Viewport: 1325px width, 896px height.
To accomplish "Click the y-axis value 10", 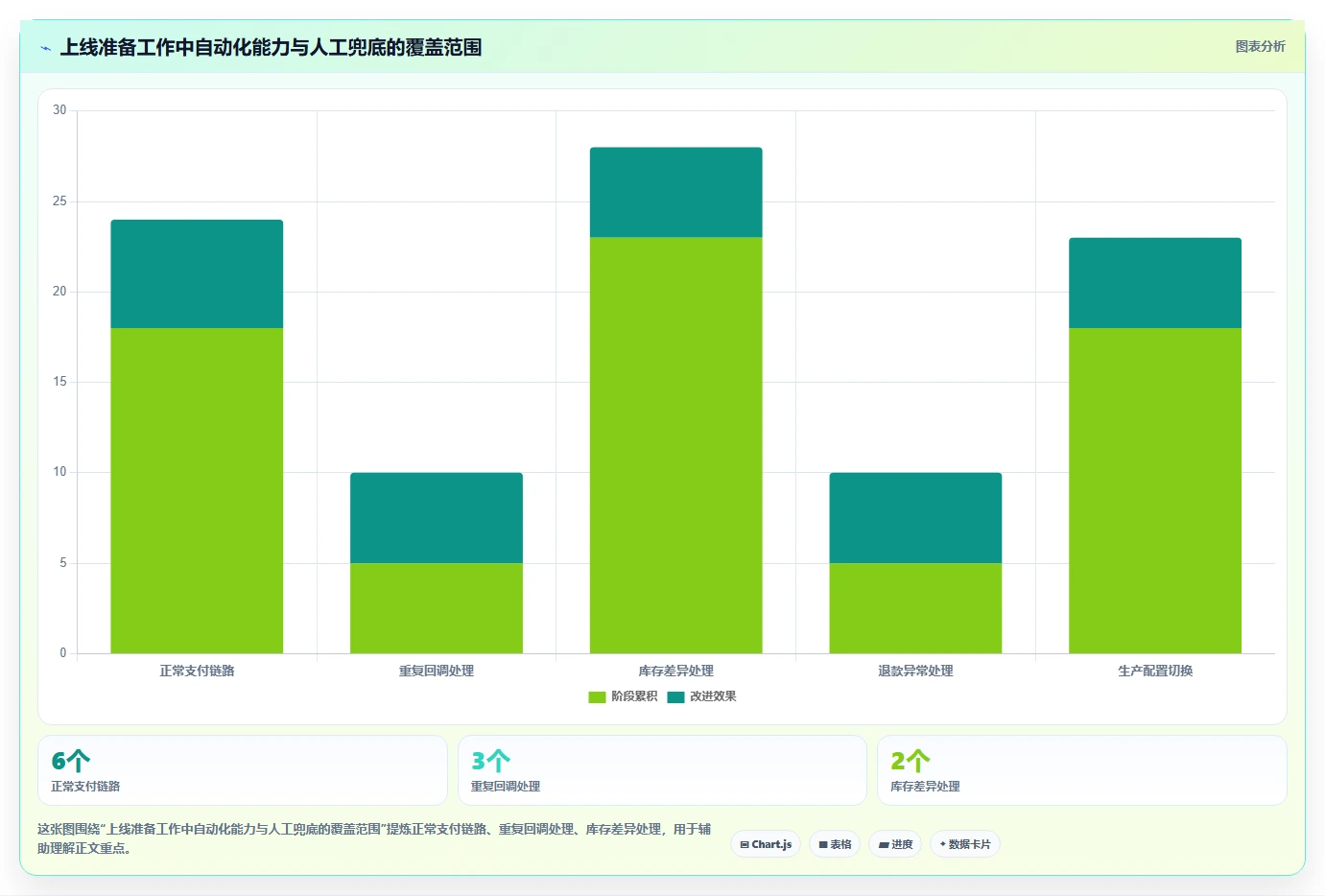I will tap(59, 472).
